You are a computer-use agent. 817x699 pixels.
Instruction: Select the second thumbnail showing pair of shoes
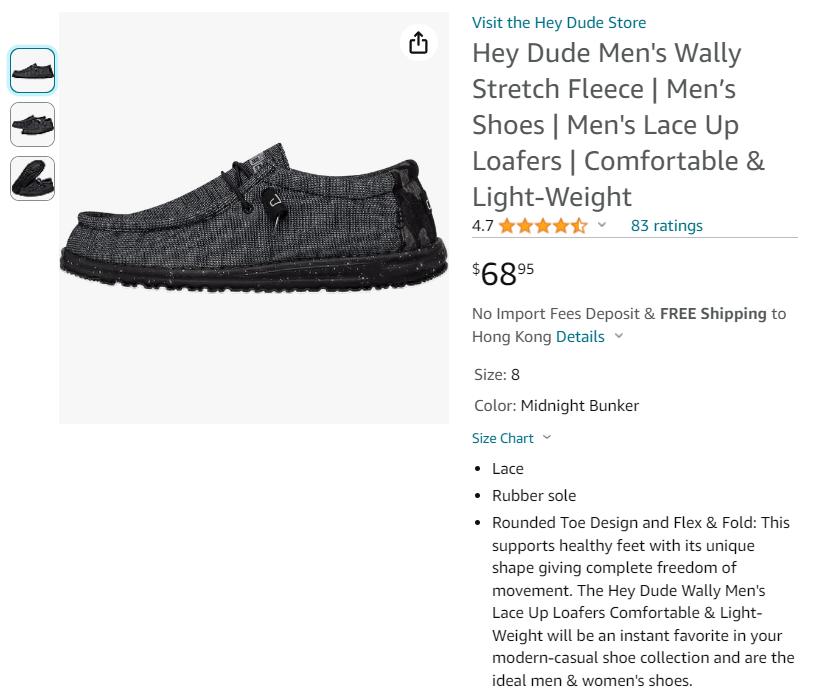click(32, 124)
